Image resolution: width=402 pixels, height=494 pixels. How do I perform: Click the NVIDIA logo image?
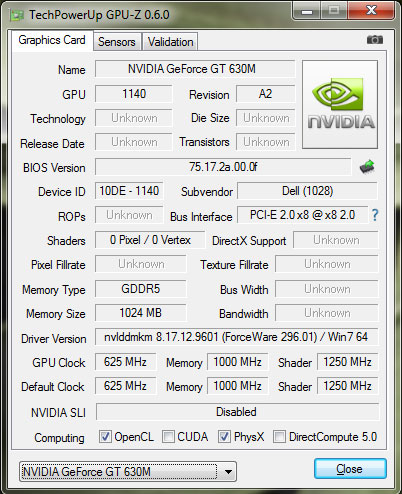(x=340, y=104)
